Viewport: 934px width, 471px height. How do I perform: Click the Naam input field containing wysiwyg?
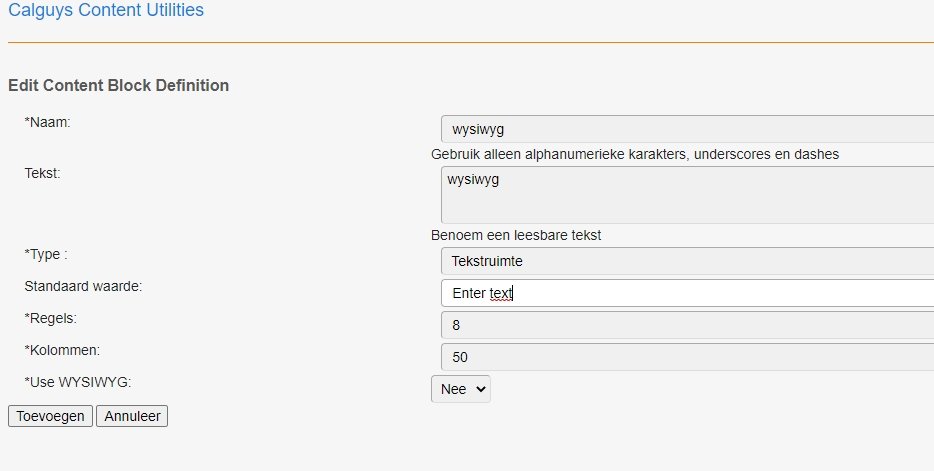click(686, 129)
